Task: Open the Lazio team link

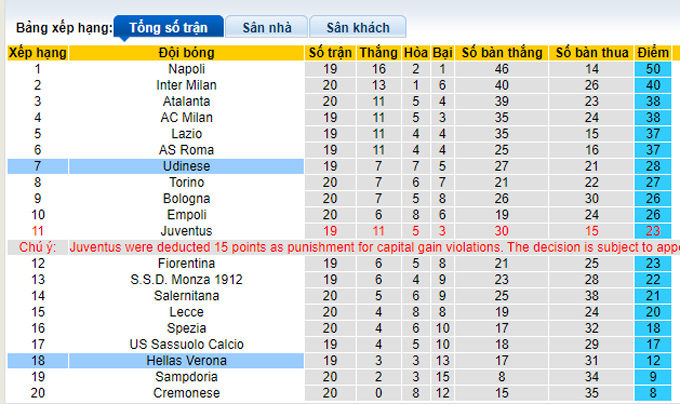Action: pyautogui.click(x=187, y=133)
